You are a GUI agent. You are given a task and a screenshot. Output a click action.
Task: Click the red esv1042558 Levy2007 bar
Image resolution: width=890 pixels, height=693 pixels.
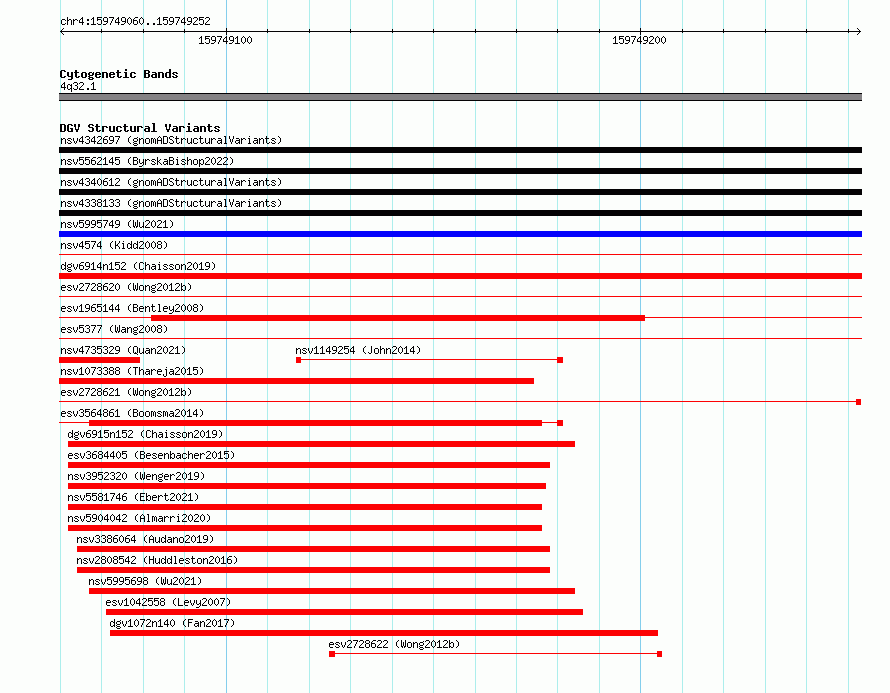point(345,612)
